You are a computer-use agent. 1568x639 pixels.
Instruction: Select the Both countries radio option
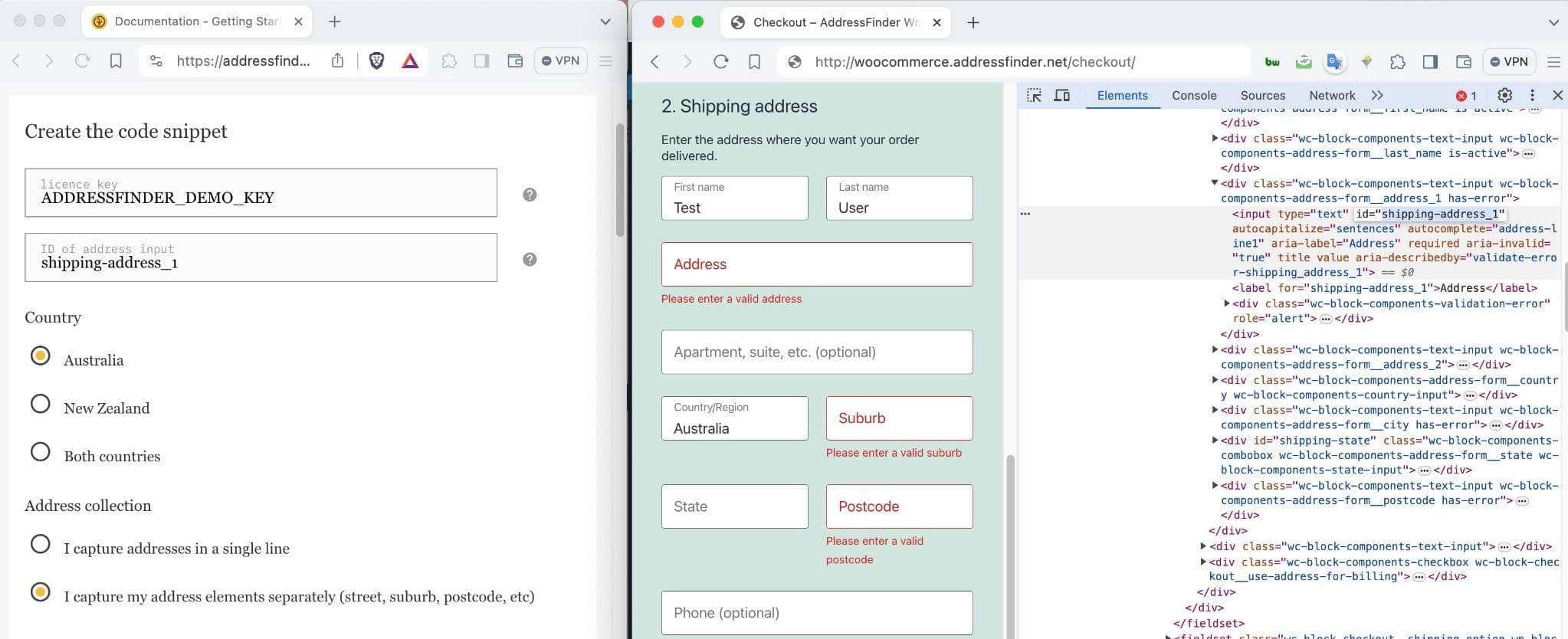point(41,452)
